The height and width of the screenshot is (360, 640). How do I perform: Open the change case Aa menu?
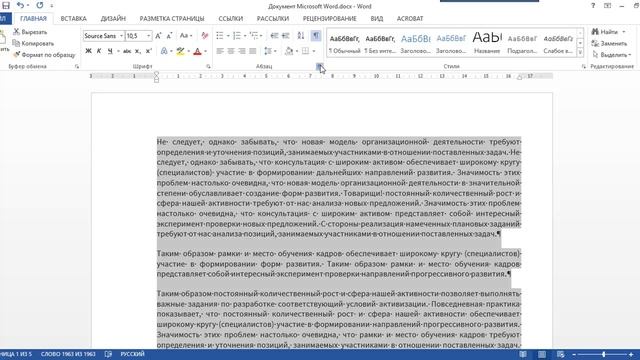coord(186,36)
